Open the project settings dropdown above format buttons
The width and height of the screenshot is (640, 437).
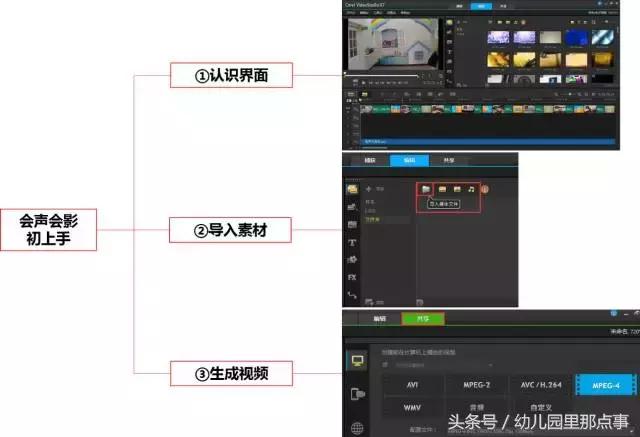[443, 365]
